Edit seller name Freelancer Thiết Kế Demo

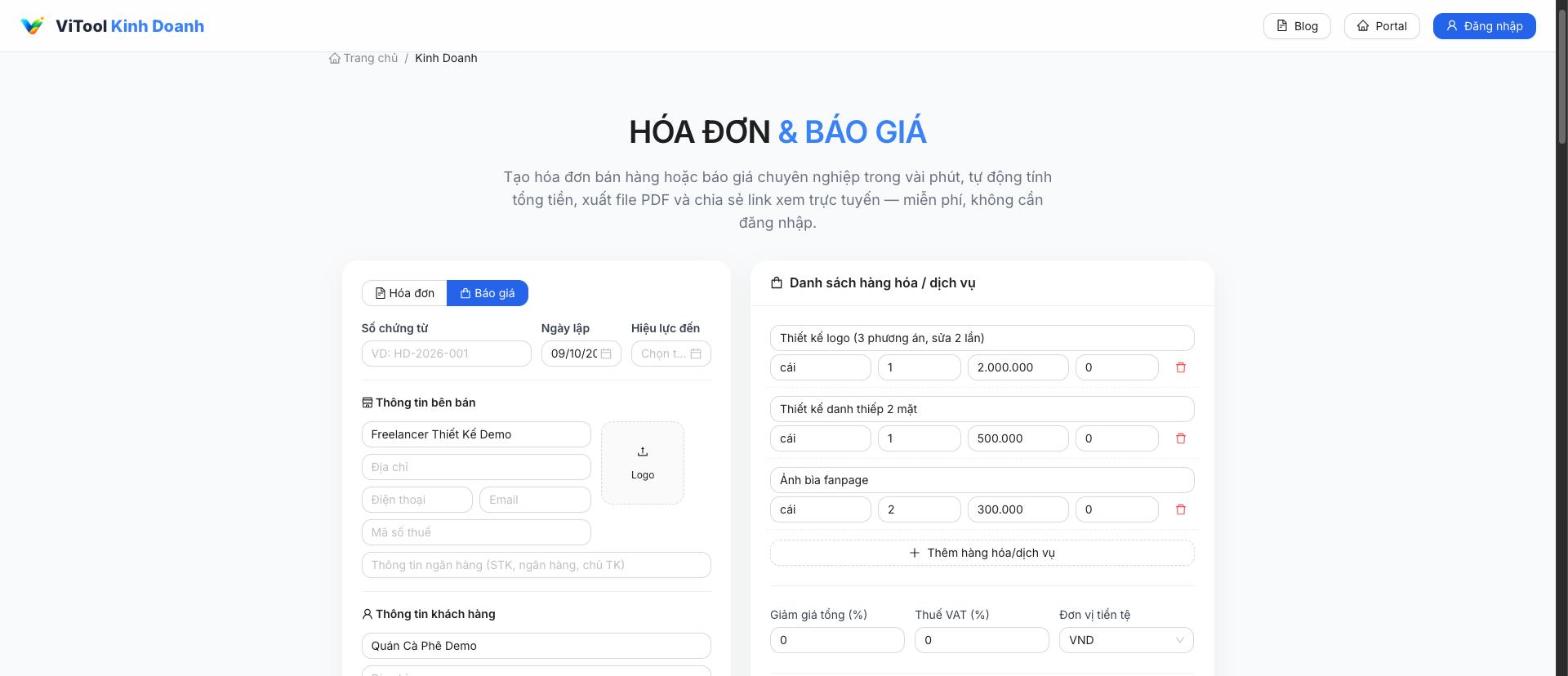coord(476,434)
